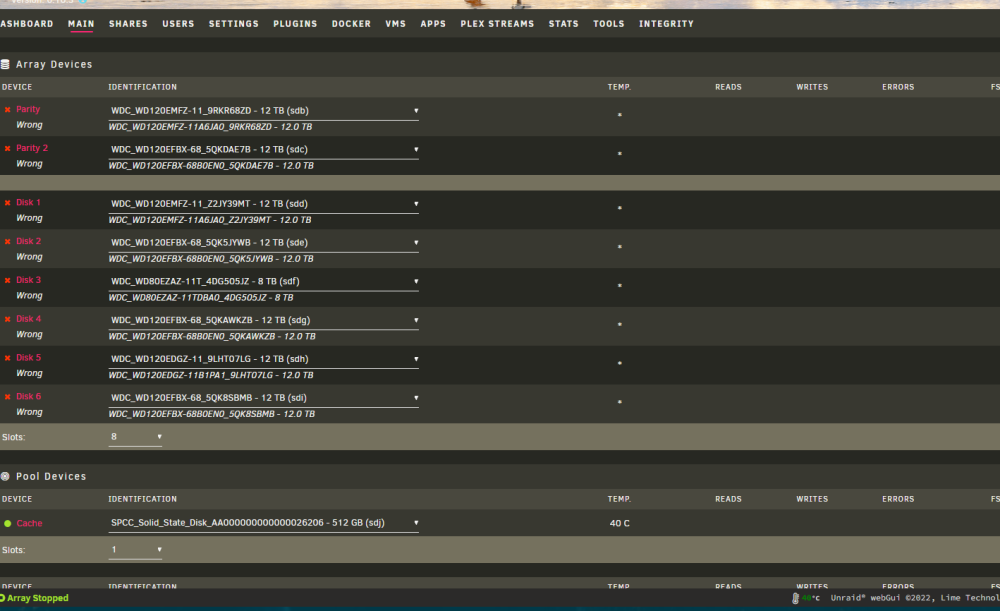Screen dimensions: 1000x611
Task: Click the red X icon beside Parity 2
Action: coord(8,149)
